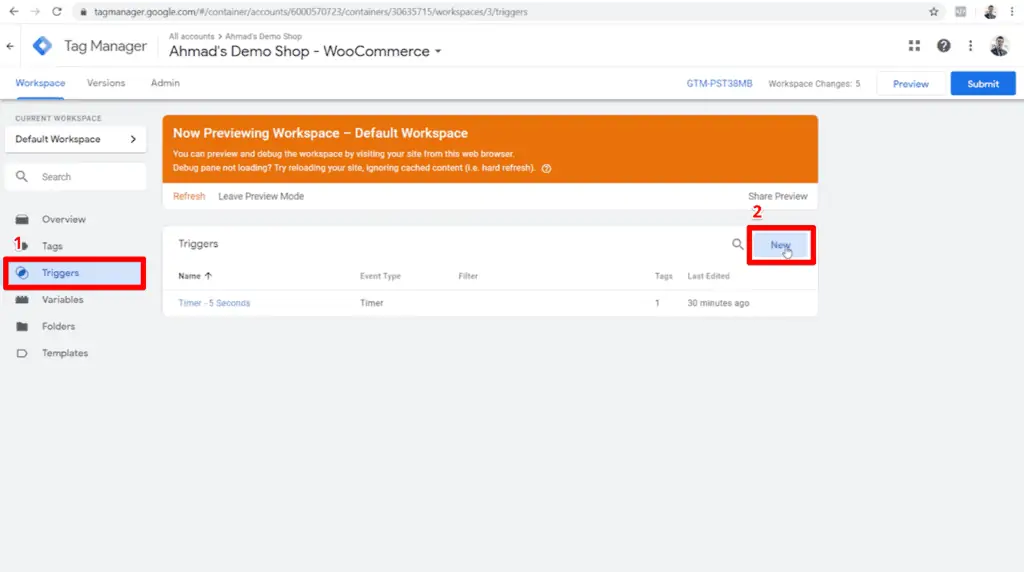This screenshot has height=572, width=1024.
Task: Click Share Preview
Action: [777, 196]
